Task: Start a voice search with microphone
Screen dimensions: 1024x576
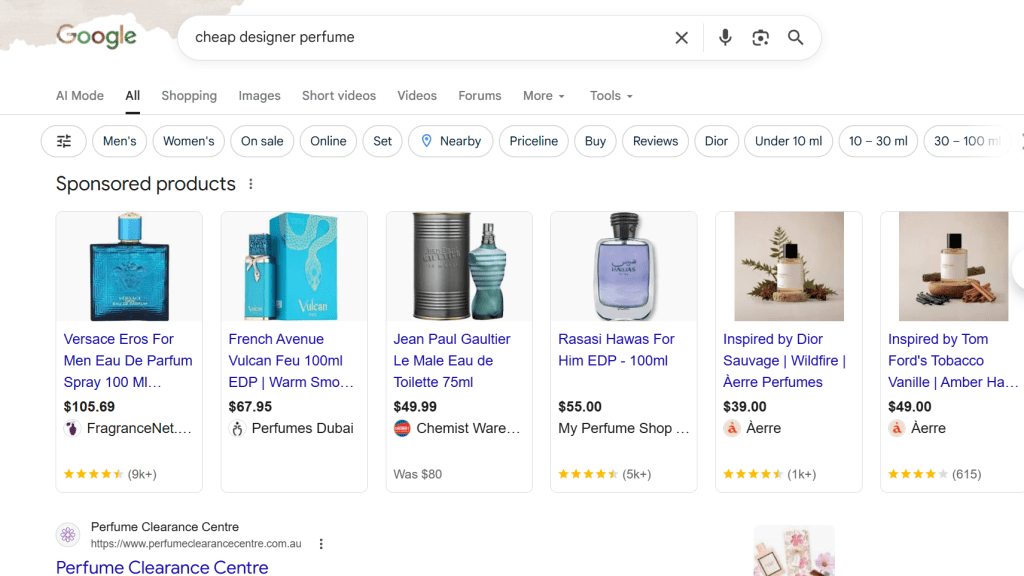Action: pyautogui.click(x=725, y=38)
